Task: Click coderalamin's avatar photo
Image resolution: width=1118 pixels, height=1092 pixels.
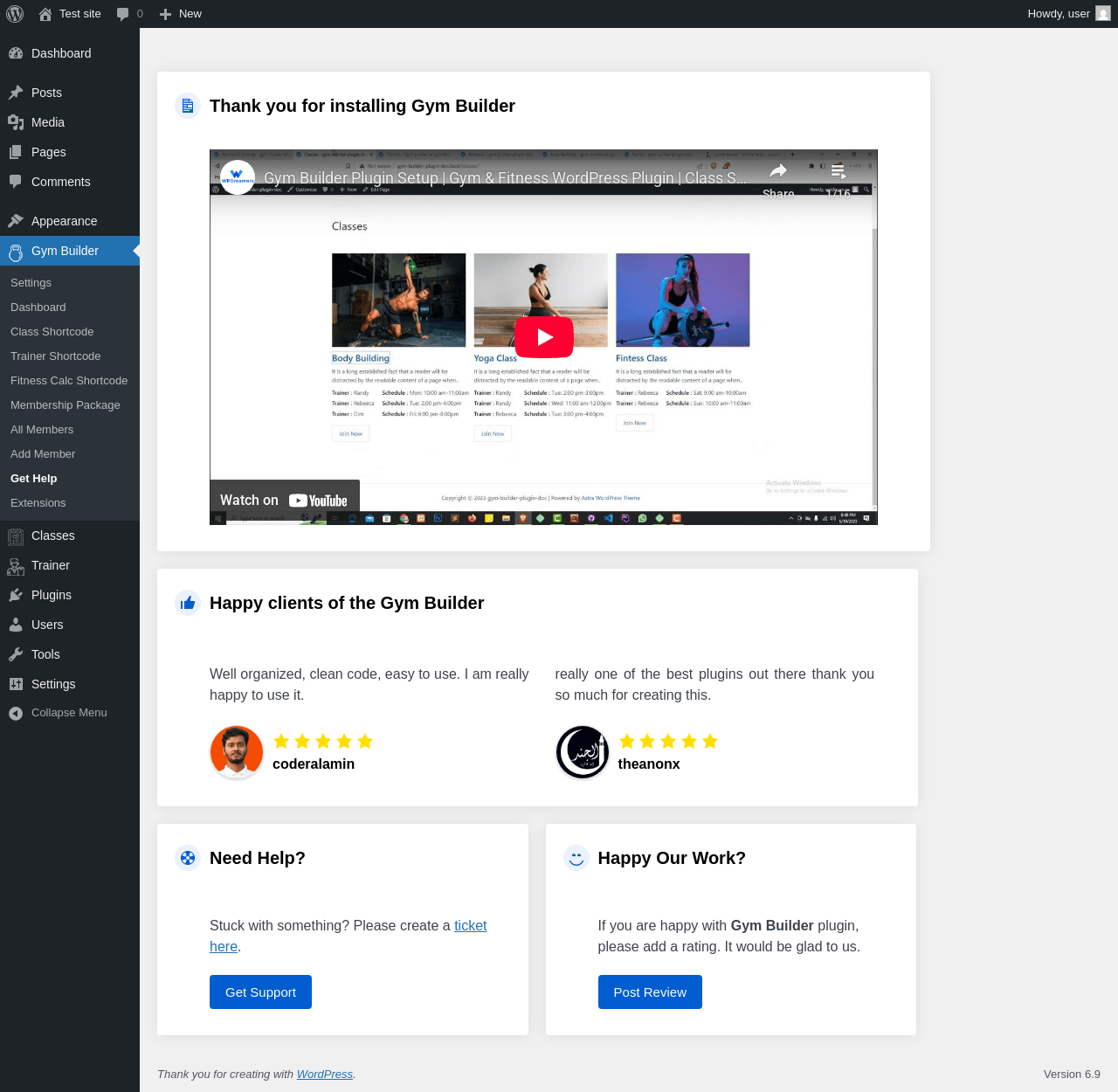Action: (x=237, y=752)
